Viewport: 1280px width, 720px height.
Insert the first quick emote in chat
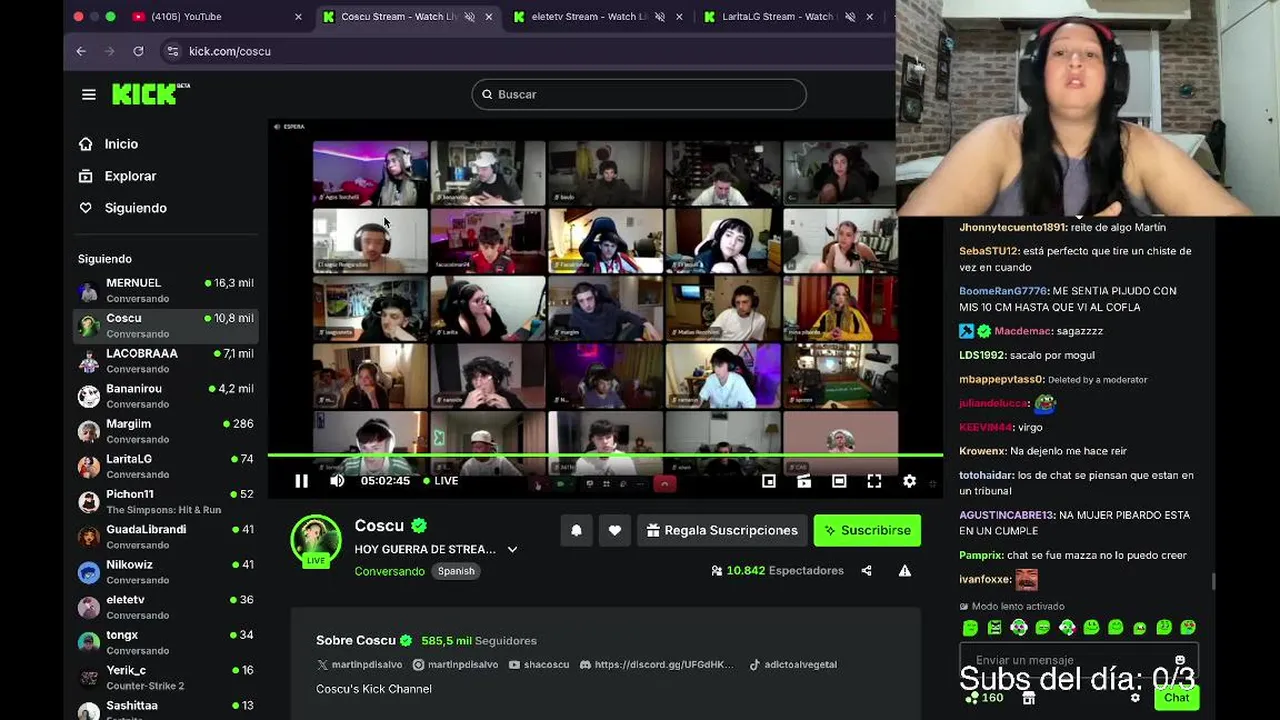(970, 628)
